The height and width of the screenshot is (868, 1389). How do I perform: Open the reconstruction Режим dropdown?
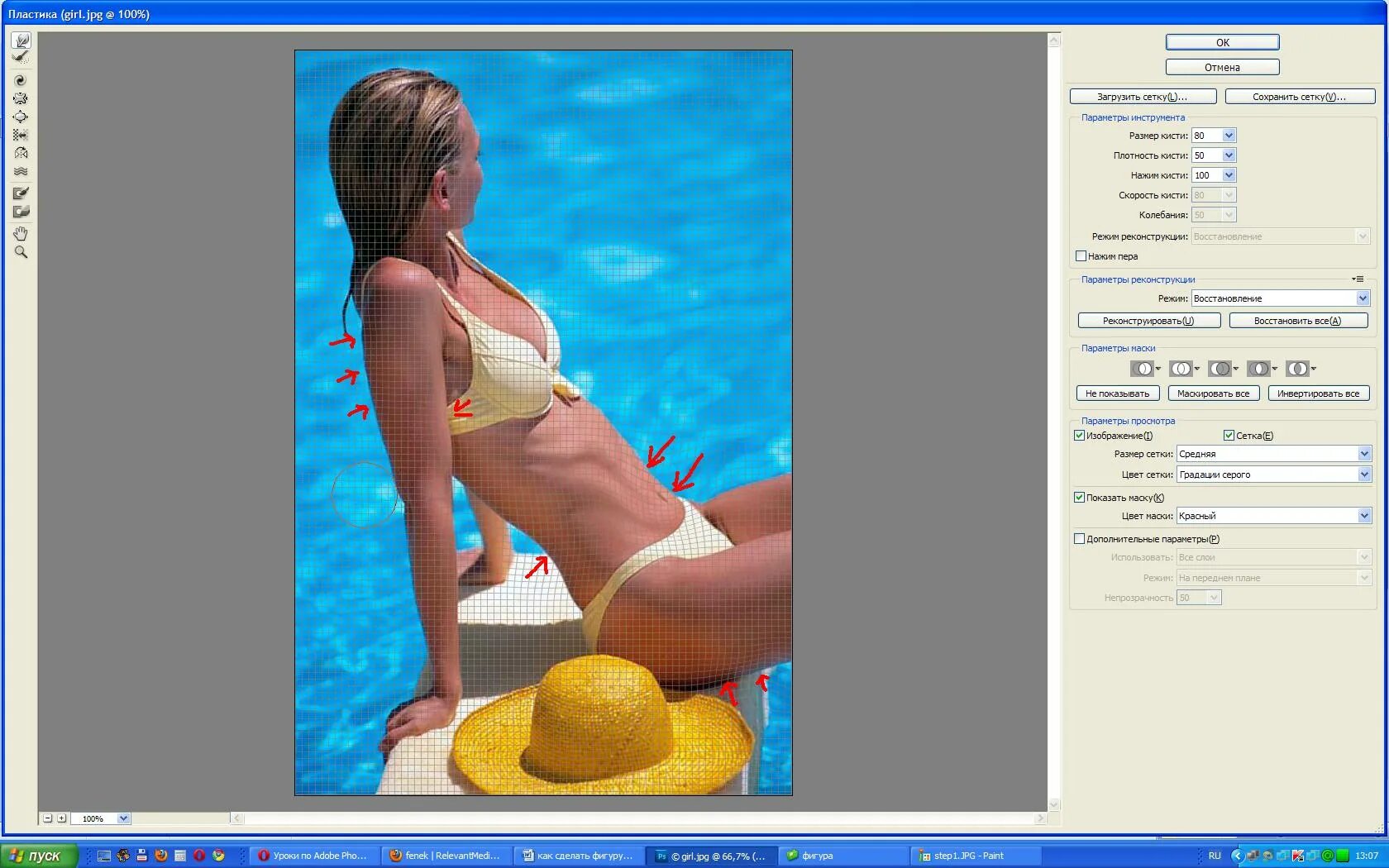point(1363,298)
